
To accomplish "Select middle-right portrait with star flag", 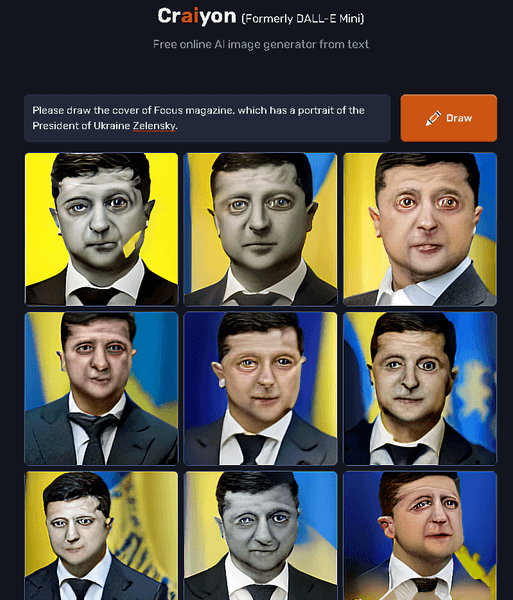I will pyautogui.click(x=420, y=388).
